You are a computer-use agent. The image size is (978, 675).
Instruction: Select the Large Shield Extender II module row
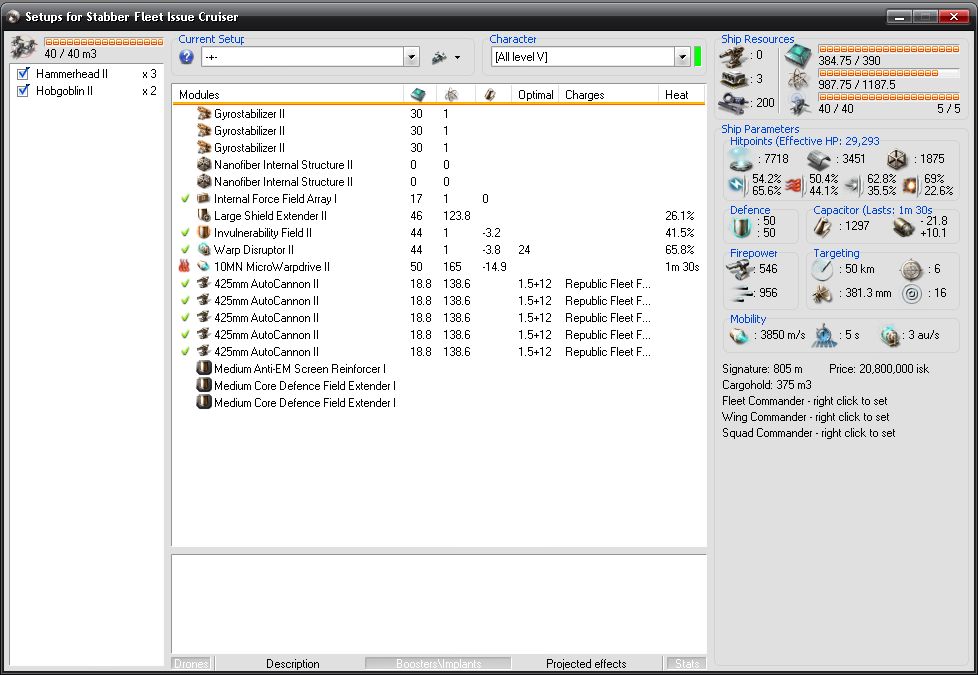[438, 216]
